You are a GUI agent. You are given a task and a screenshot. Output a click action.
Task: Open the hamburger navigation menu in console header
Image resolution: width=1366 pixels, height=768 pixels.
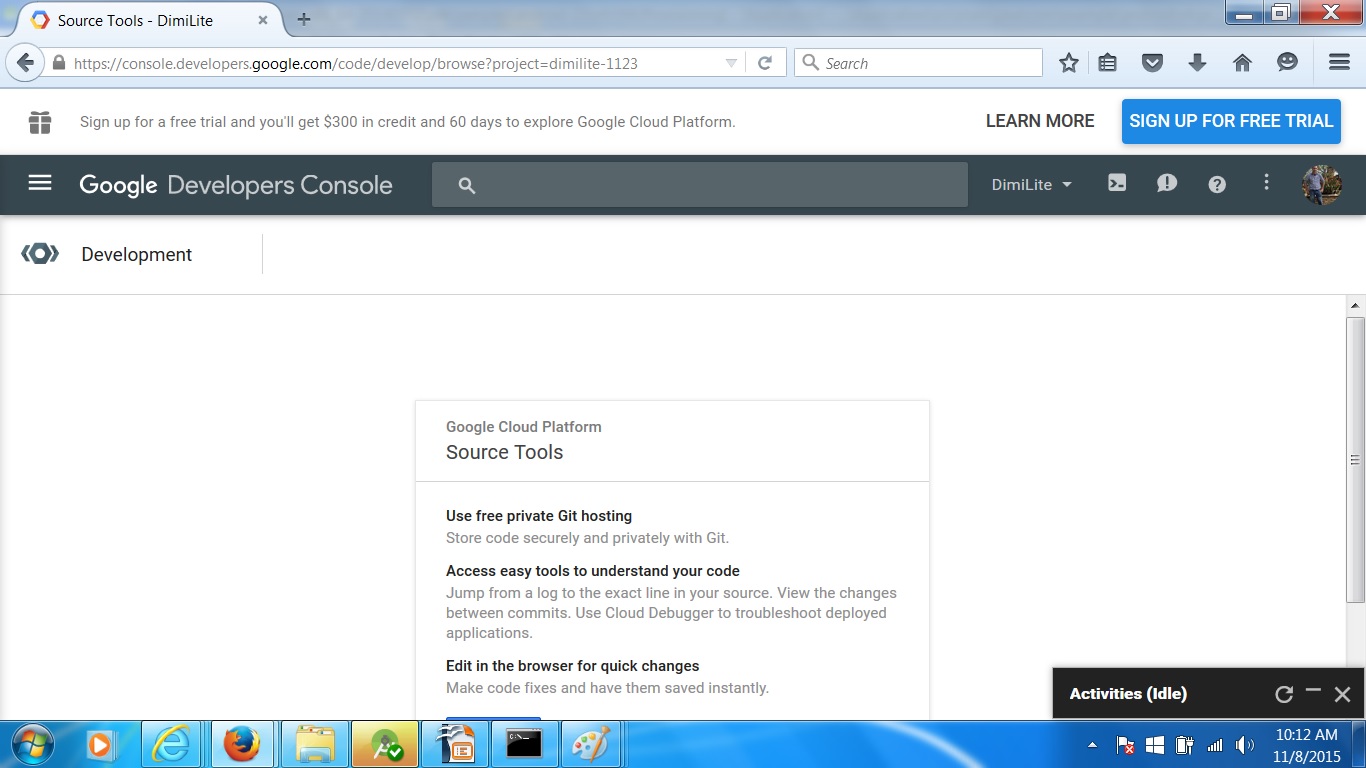(x=40, y=183)
